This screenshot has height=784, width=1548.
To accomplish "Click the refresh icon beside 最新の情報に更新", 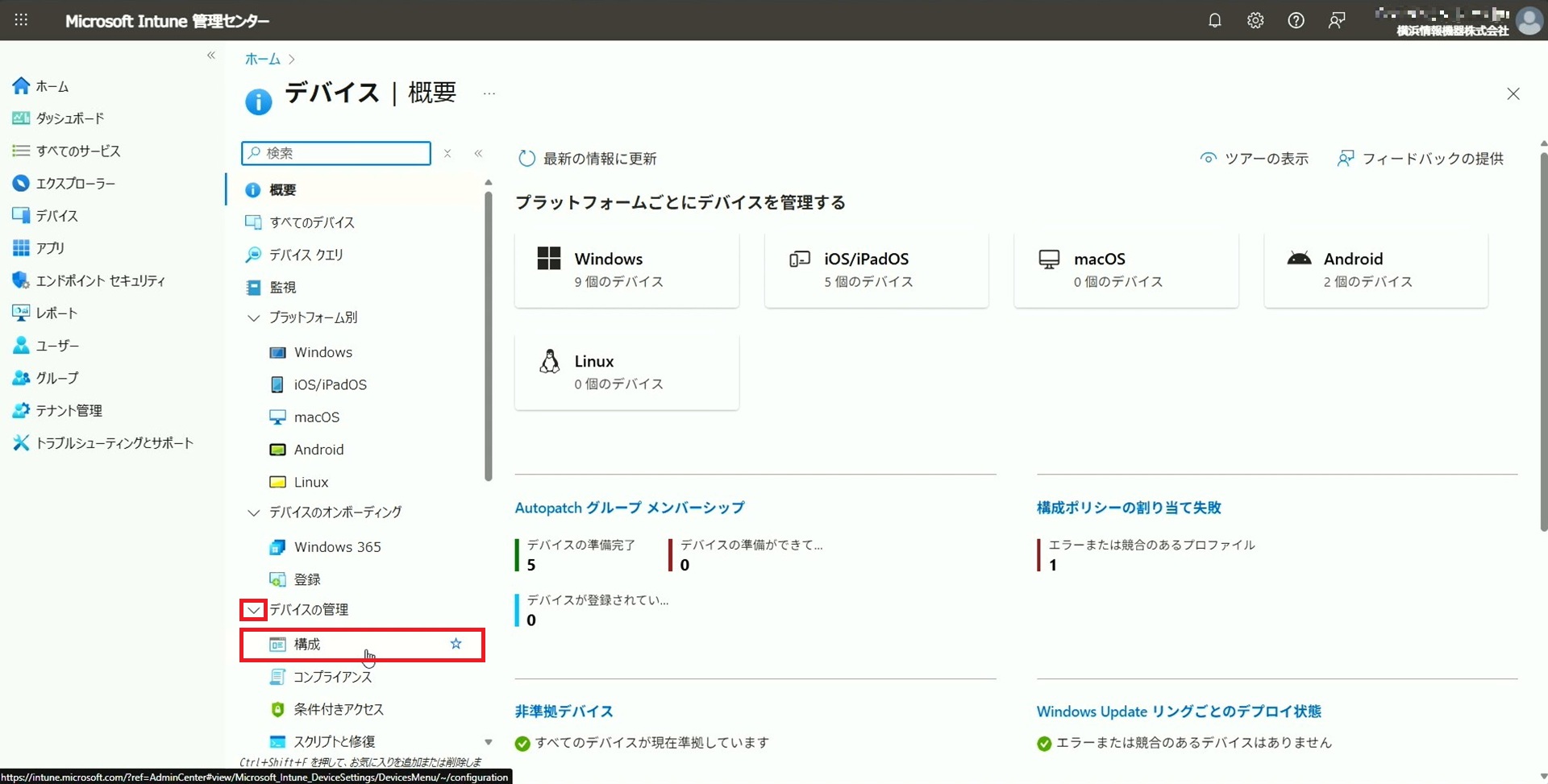I will (526, 159).
